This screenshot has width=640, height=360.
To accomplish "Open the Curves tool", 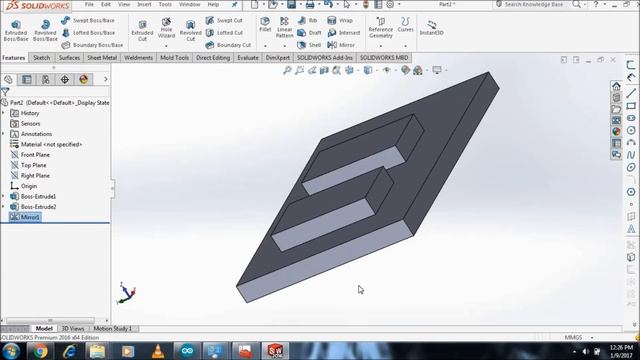I will pyautogui.click(x=405, y=24).
